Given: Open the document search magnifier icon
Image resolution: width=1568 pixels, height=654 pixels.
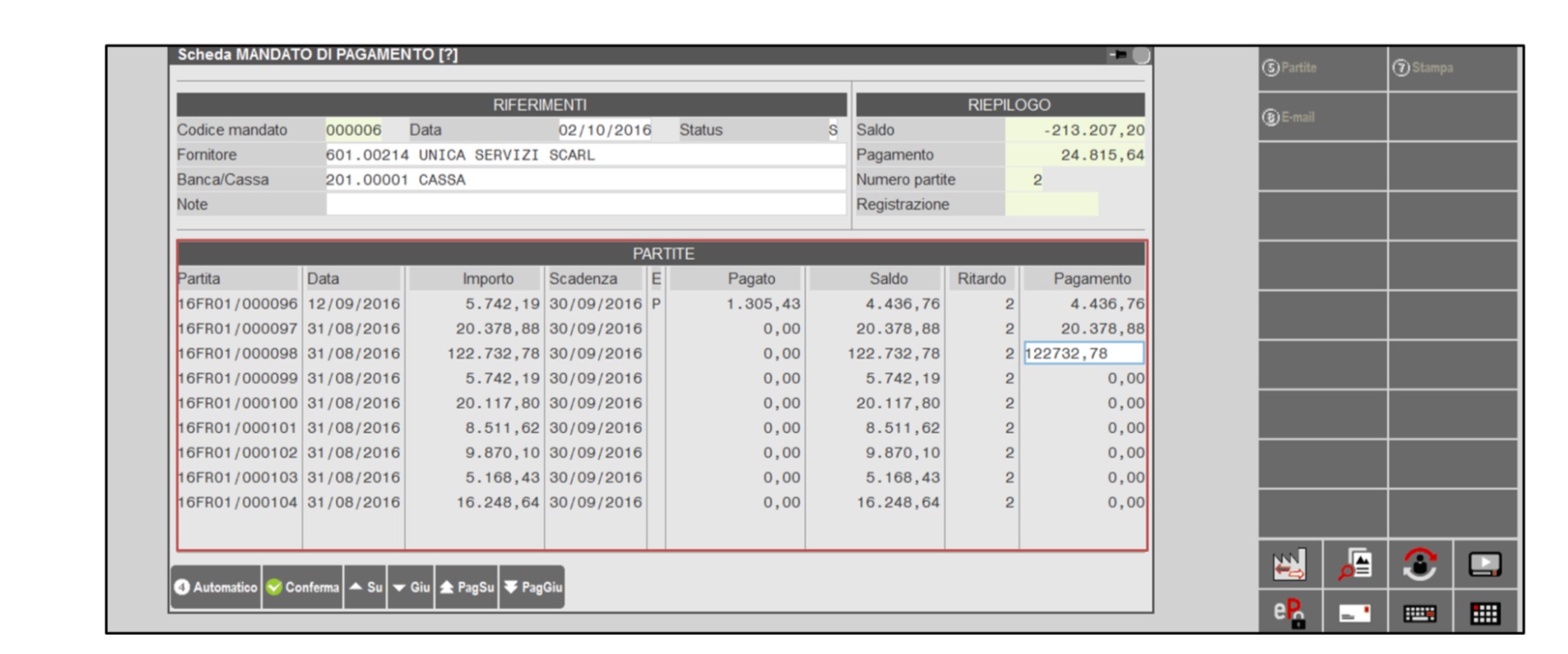Looking at the screenshot, I should pyautogui.click(x=1355, y=565).
